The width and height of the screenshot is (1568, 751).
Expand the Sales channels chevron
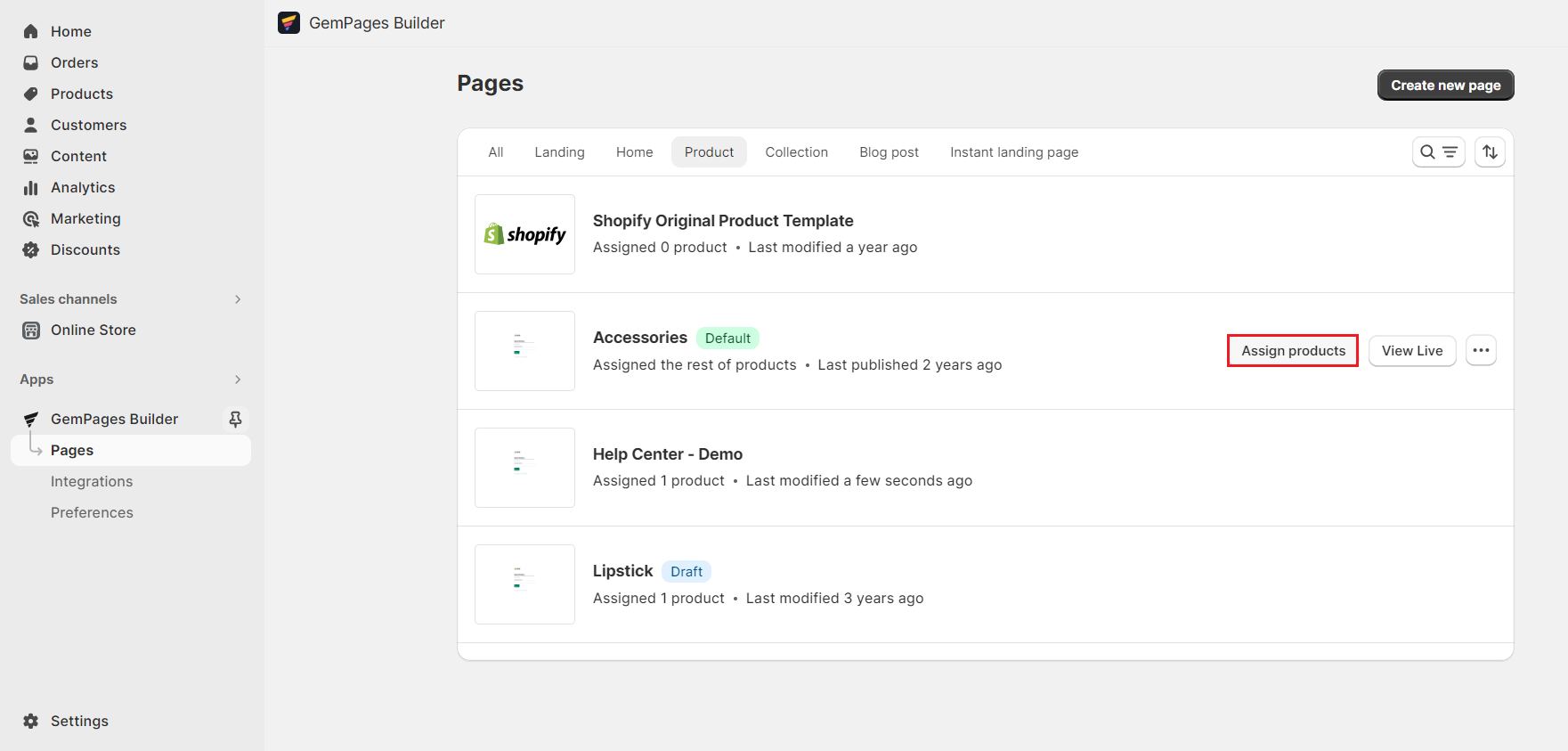(x=238, y=299)
